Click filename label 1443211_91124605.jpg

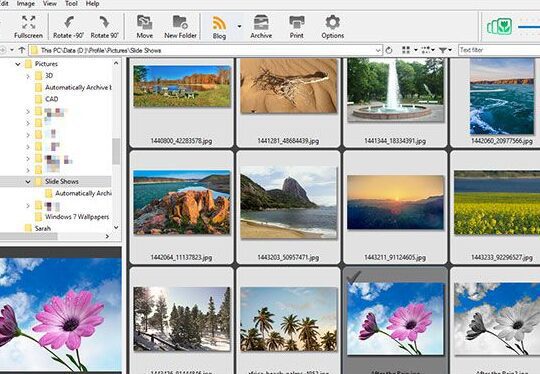pyautogui.click(x=395, y=258)
